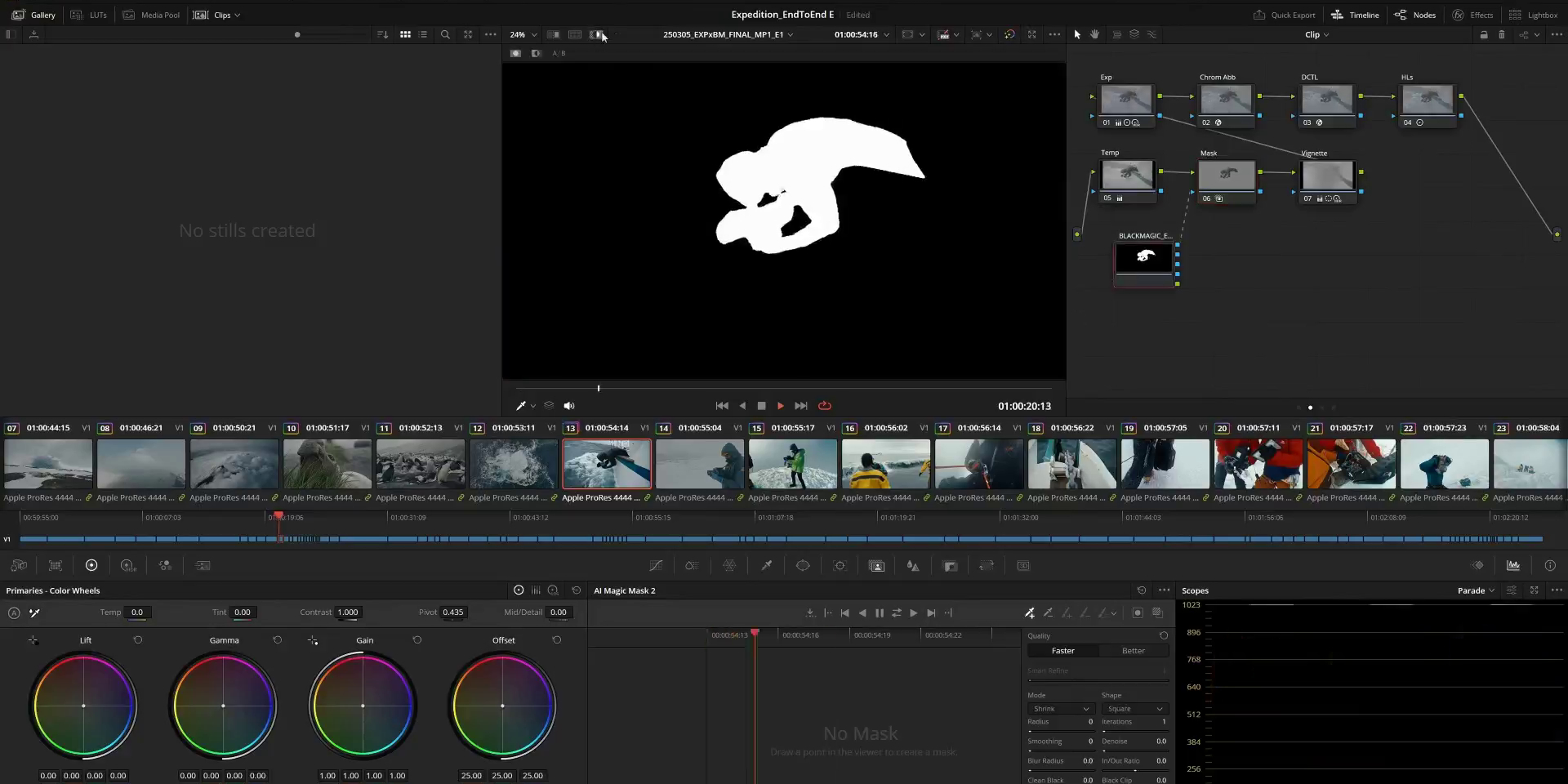Click the Offset color wheel center
This screenshot has width=1568, height=784.
click(502, 706)
